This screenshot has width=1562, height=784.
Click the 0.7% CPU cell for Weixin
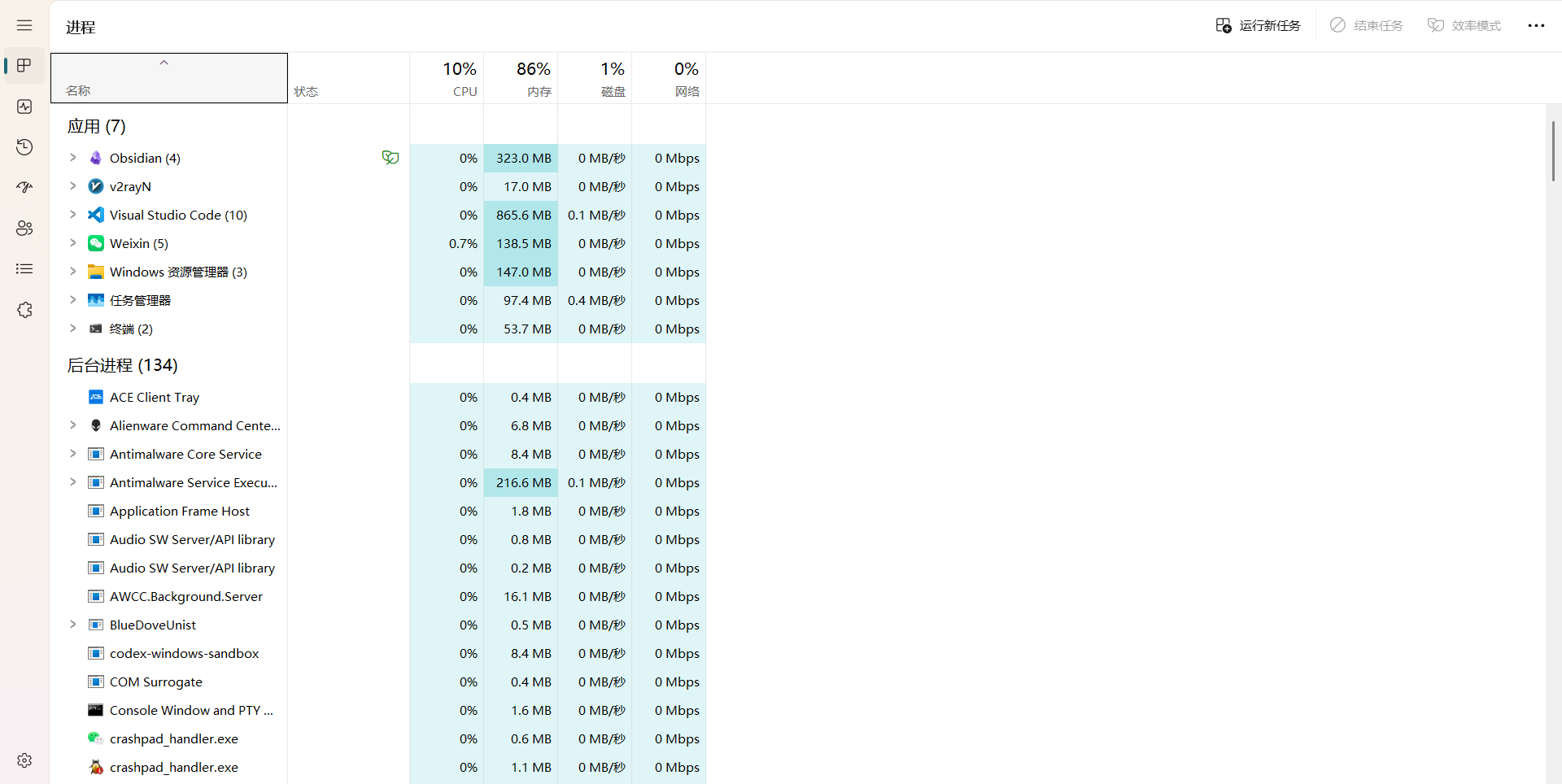[447, 243]
